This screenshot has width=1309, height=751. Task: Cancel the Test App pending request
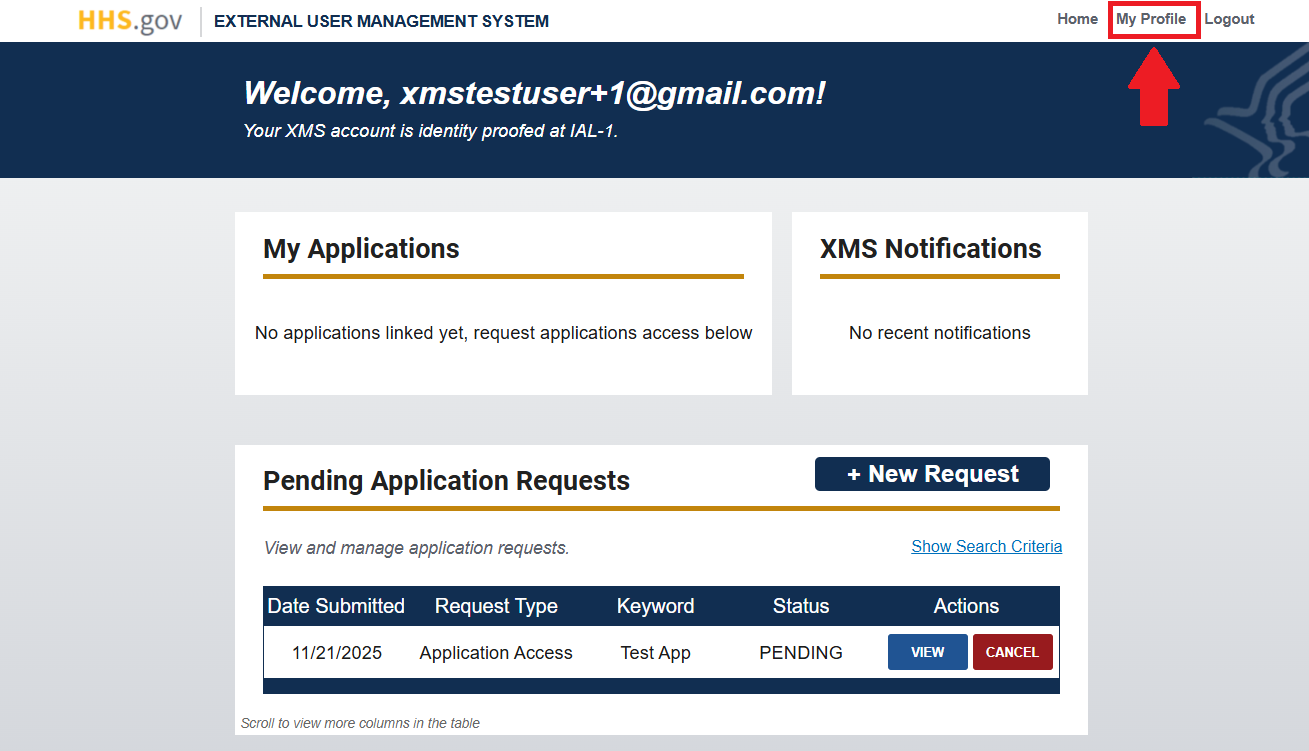[x=1012, y=652]
